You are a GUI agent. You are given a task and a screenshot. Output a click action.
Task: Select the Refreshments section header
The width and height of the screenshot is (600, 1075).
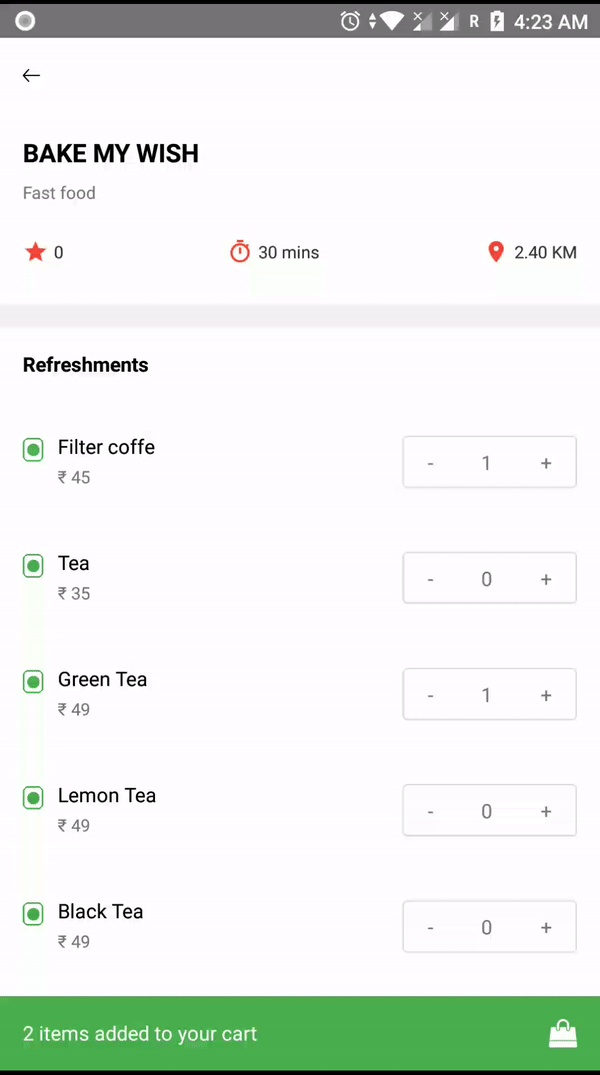pyautogui.click(x=85, y=364)
